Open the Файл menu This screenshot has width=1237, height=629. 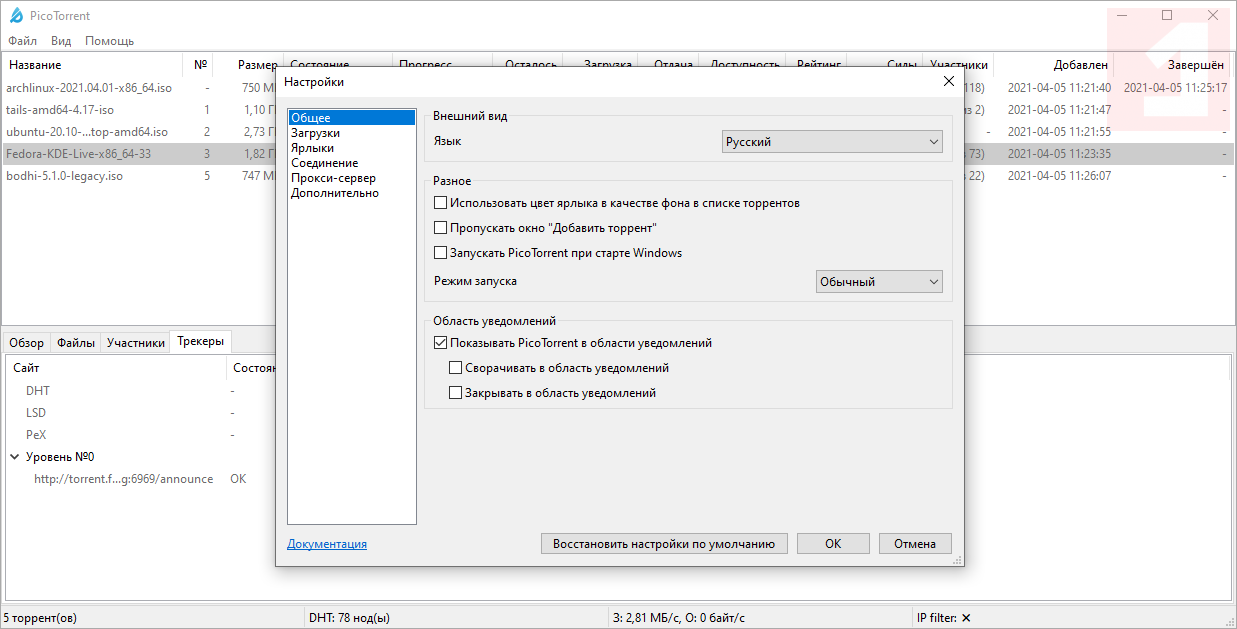23,41
